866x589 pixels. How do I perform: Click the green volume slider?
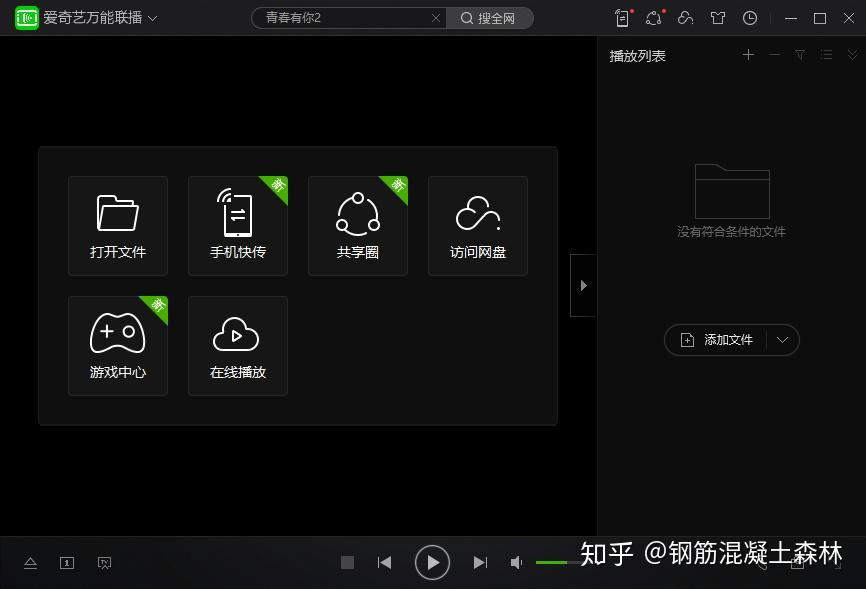point(558,562)
